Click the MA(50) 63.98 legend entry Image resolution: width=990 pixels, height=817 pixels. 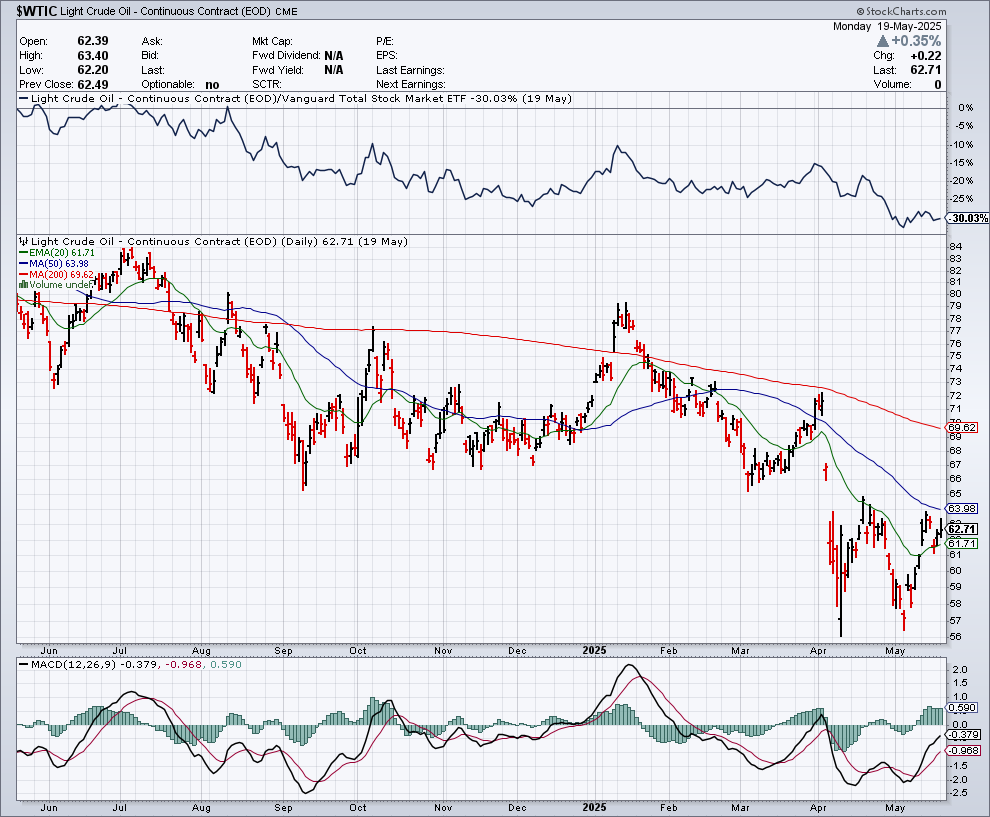click(55, 263)
